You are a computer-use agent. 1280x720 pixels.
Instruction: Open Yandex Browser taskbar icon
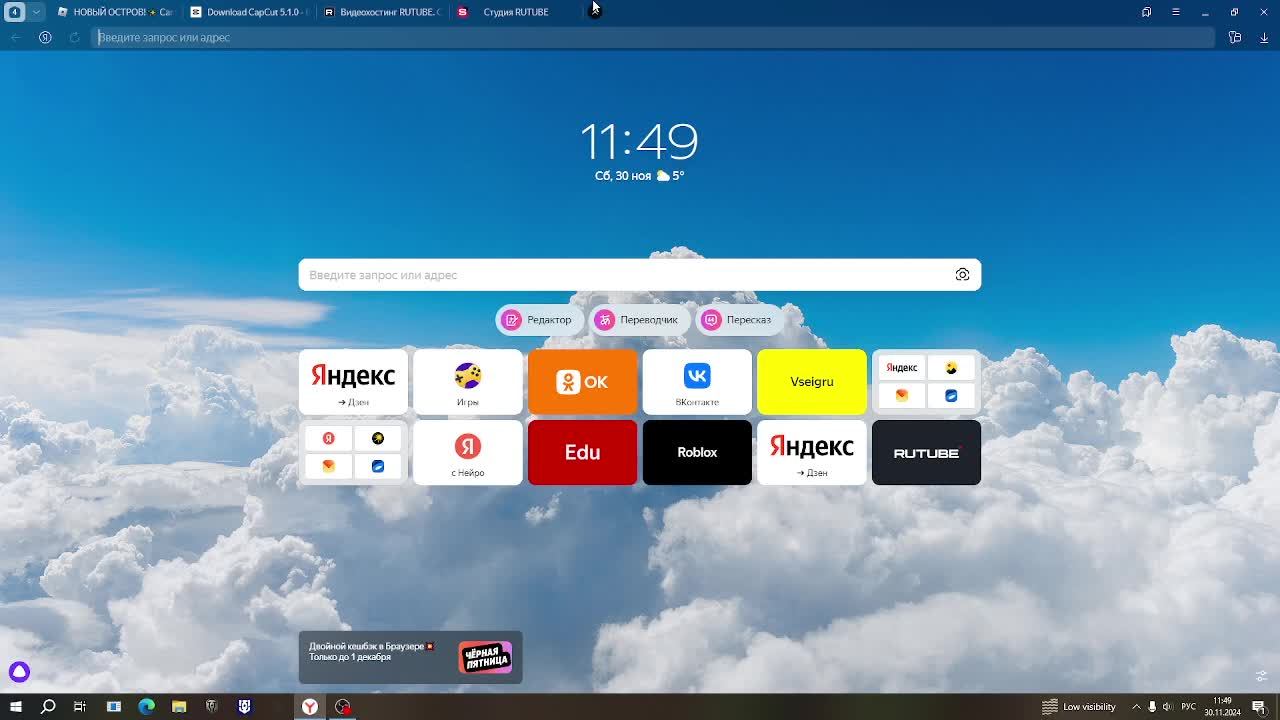[x=310, y=707]
